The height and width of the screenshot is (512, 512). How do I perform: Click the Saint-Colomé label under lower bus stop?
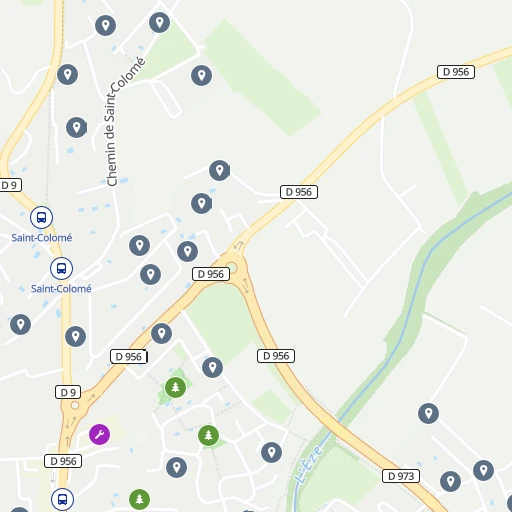pyautogui.click(x=61, y=289)
